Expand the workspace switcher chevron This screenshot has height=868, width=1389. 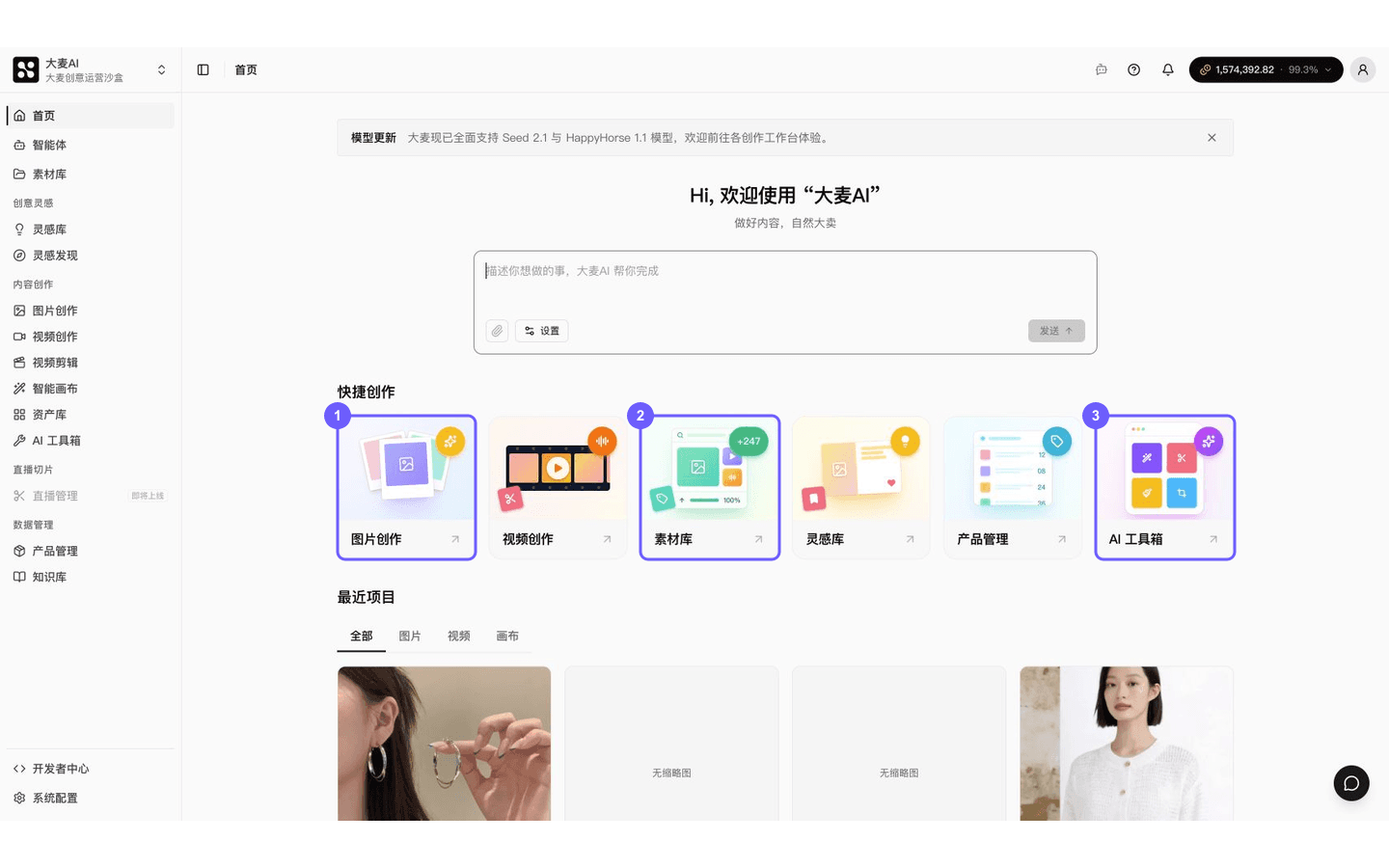161,69
